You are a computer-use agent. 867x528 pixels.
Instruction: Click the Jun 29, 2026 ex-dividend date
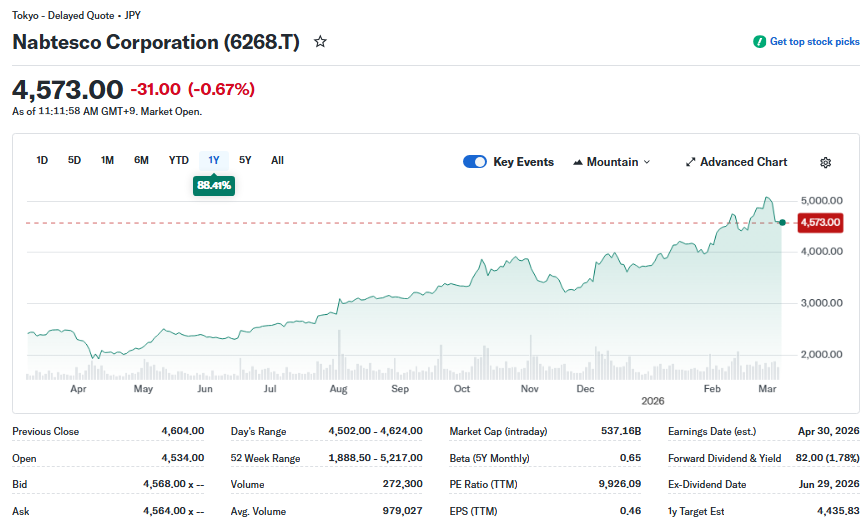tap(829, 484)
